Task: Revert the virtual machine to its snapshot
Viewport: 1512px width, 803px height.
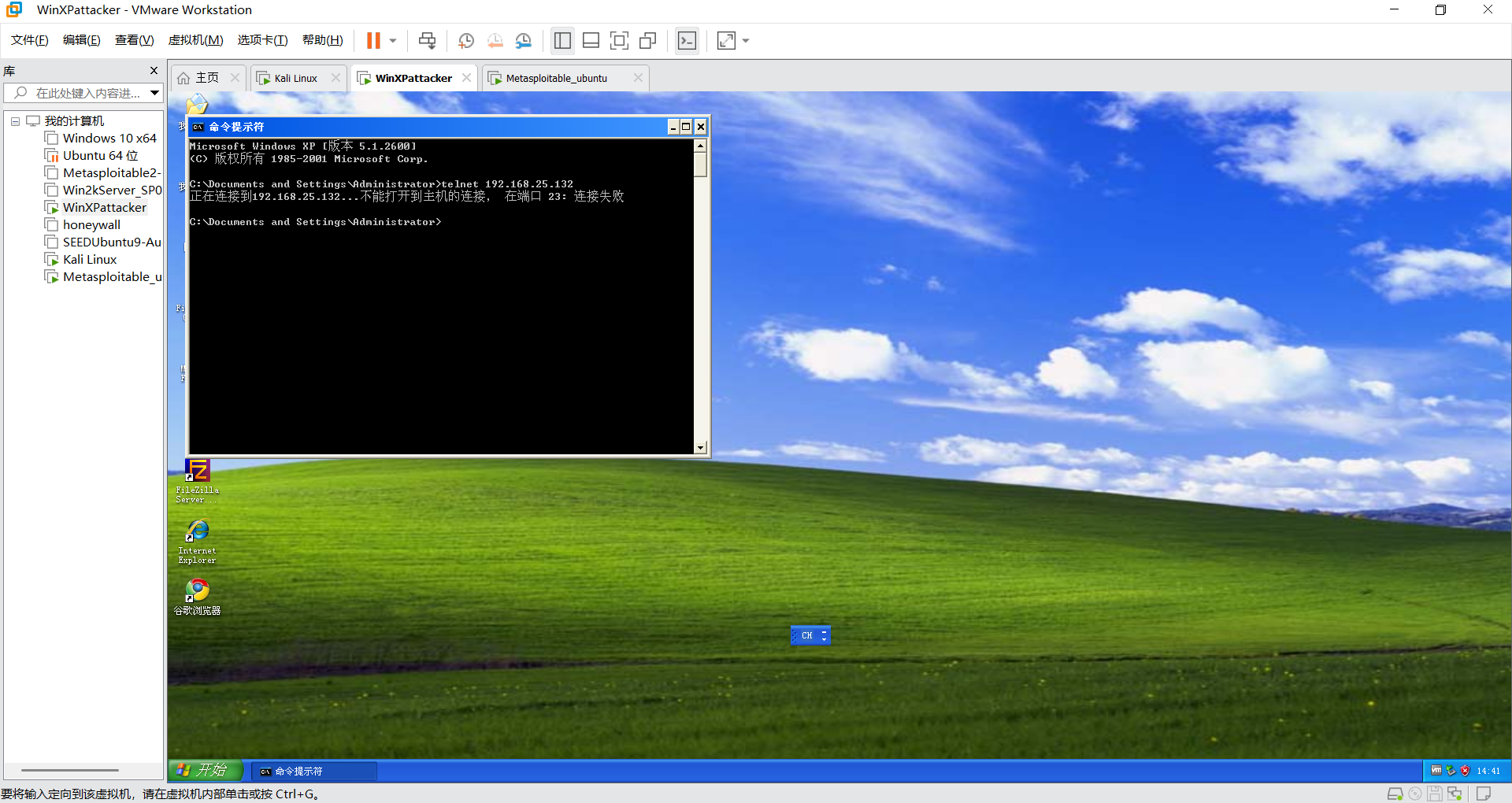Action: [x=495, y=40]
